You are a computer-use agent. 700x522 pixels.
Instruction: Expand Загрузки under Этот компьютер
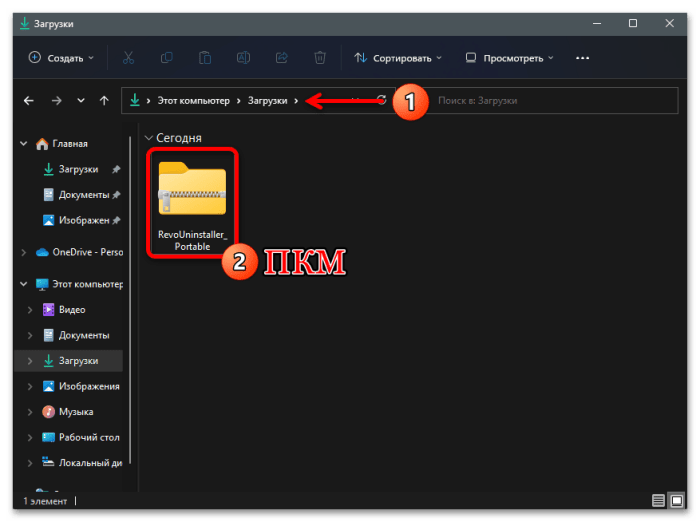tap(30, 361)
